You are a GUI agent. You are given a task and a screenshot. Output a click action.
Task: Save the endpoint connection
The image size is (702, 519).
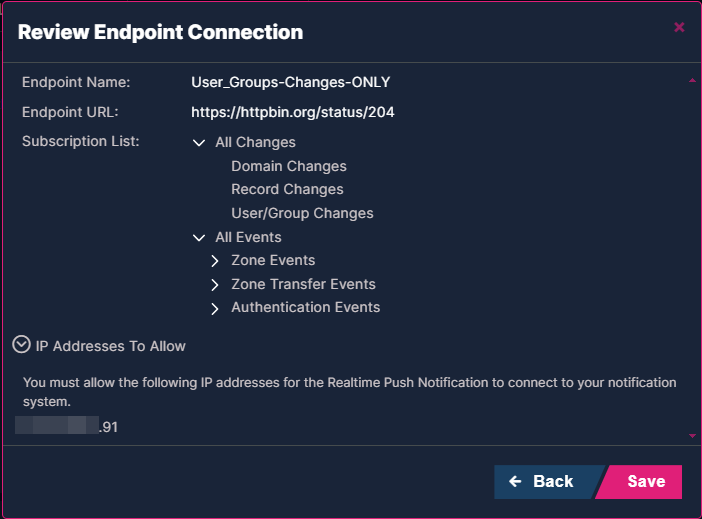tap(646, 481)
